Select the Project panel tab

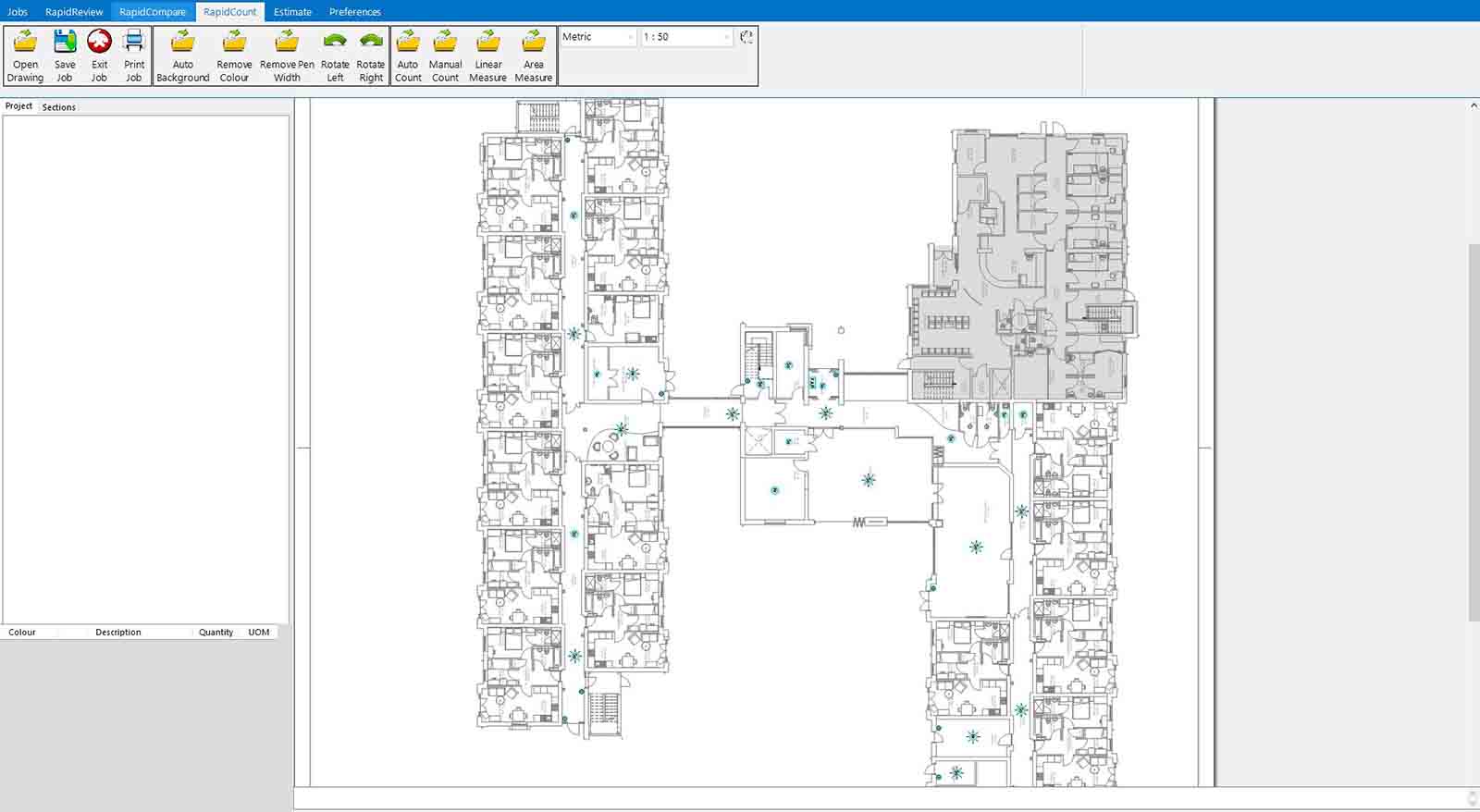pyautogui.click(x=18, y=106)
